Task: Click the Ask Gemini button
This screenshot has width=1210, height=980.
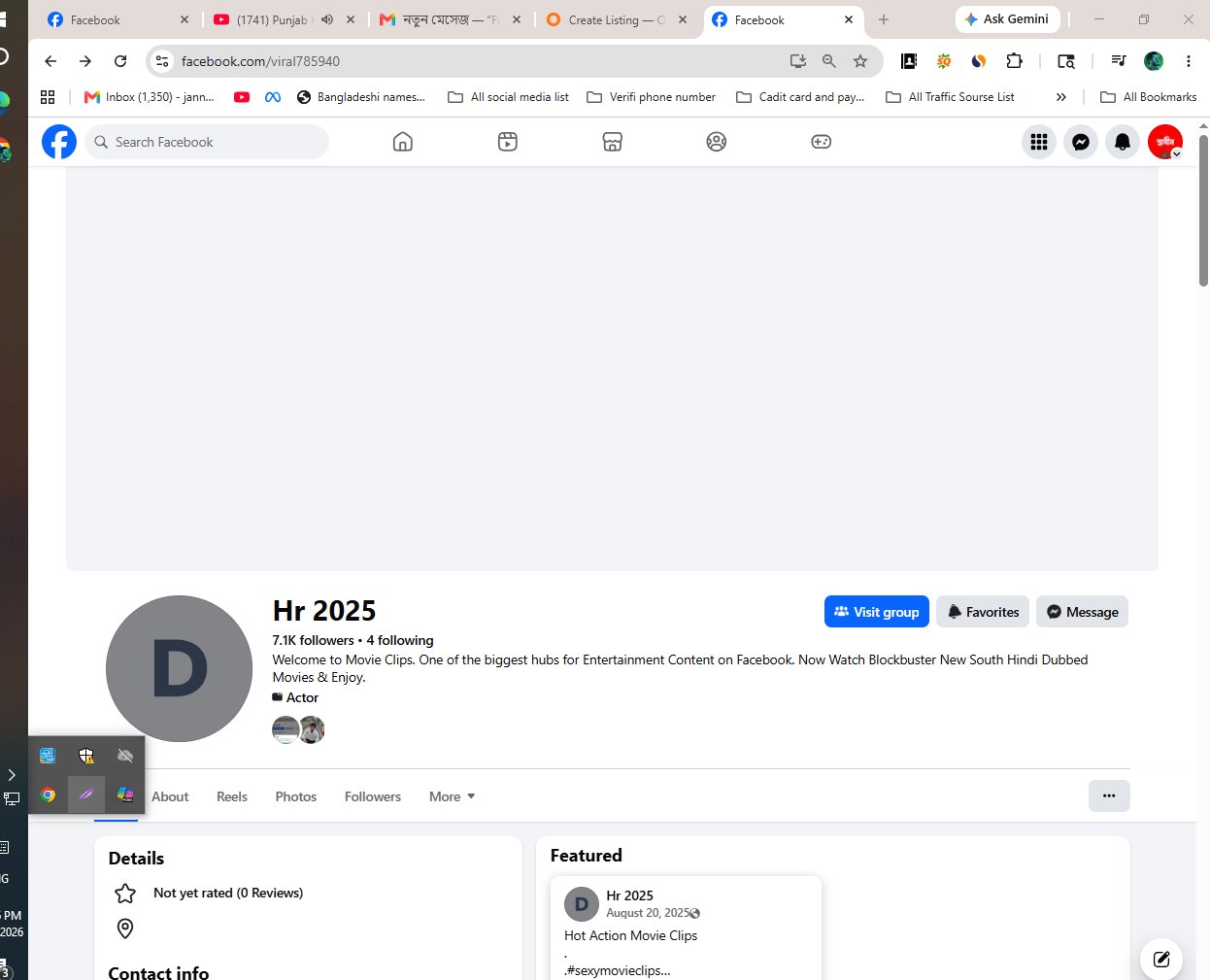Action: point(1007,19)
